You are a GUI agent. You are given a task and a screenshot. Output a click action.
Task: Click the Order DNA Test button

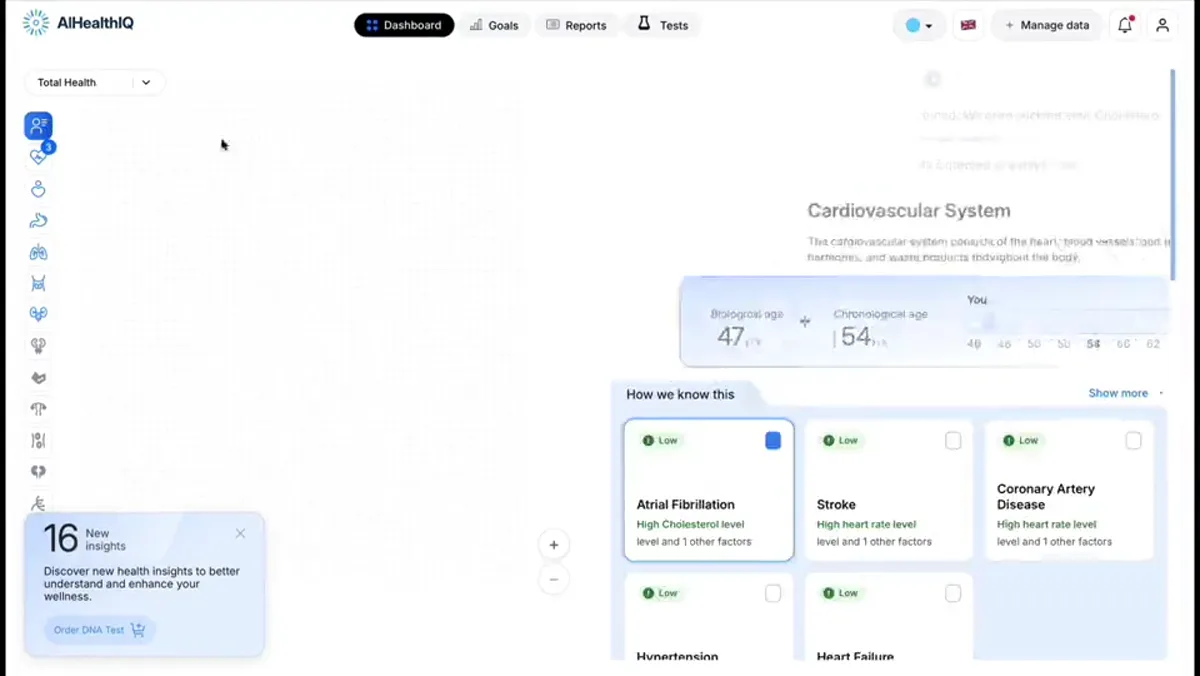pos(100,630)
